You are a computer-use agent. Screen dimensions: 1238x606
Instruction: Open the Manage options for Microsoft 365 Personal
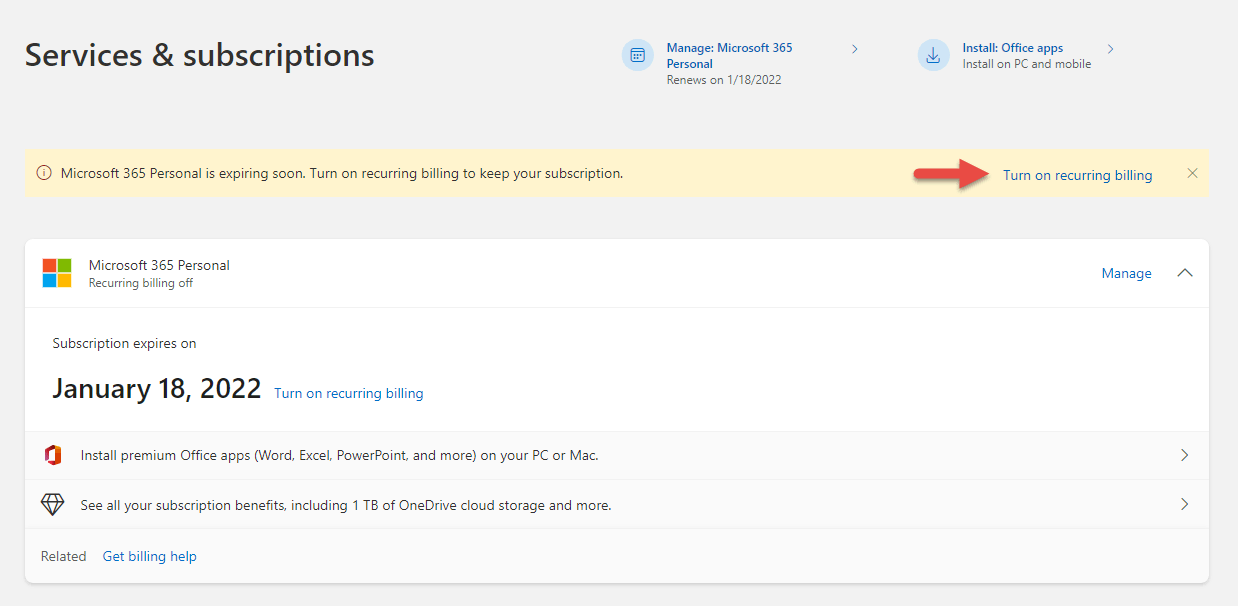click(x=1126, y=272)
